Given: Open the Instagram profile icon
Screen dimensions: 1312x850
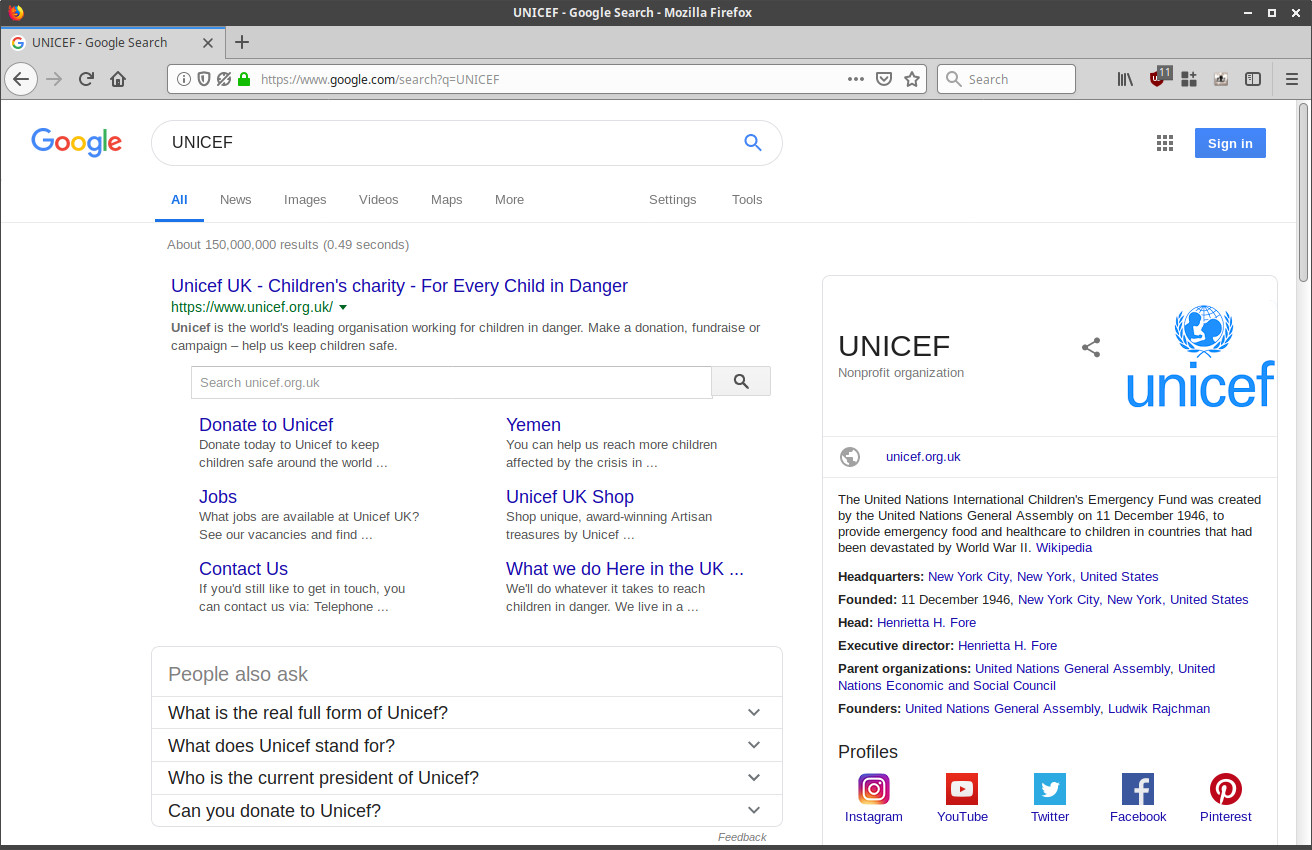Looking at the screenshot, I should (x=873, y=789).
